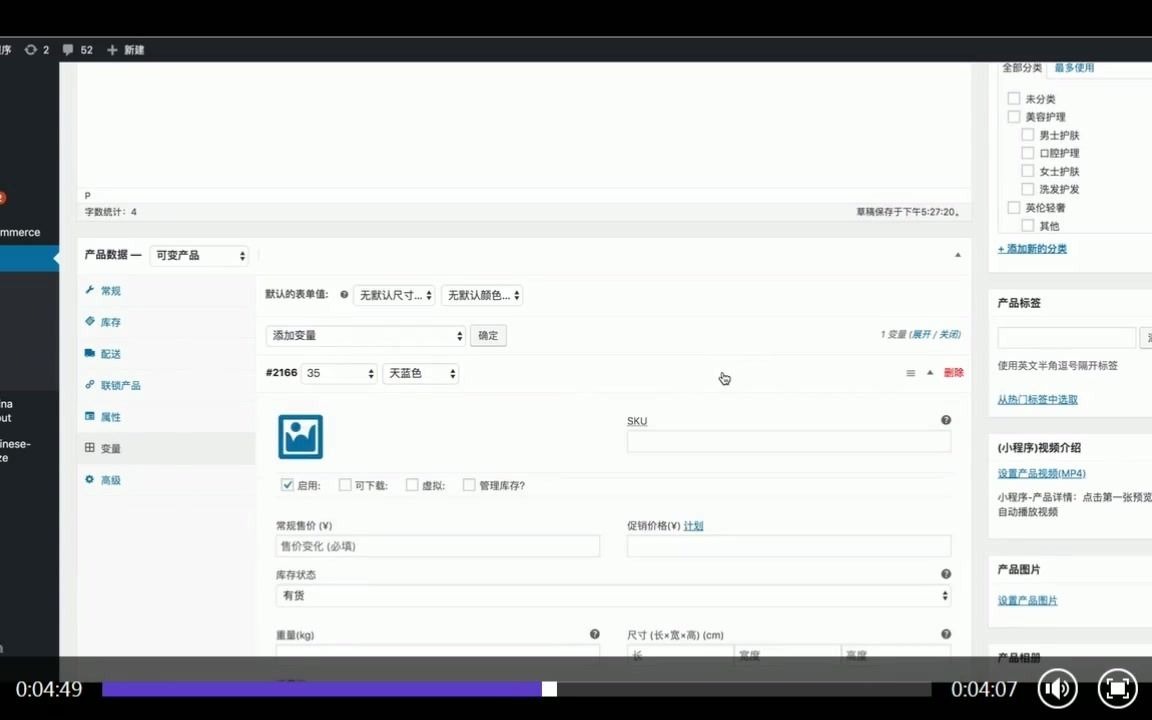This screenshot has height=720, width=1152.
Task: Click the 从热门标签中选取 link
Action: coord(1037,400)
